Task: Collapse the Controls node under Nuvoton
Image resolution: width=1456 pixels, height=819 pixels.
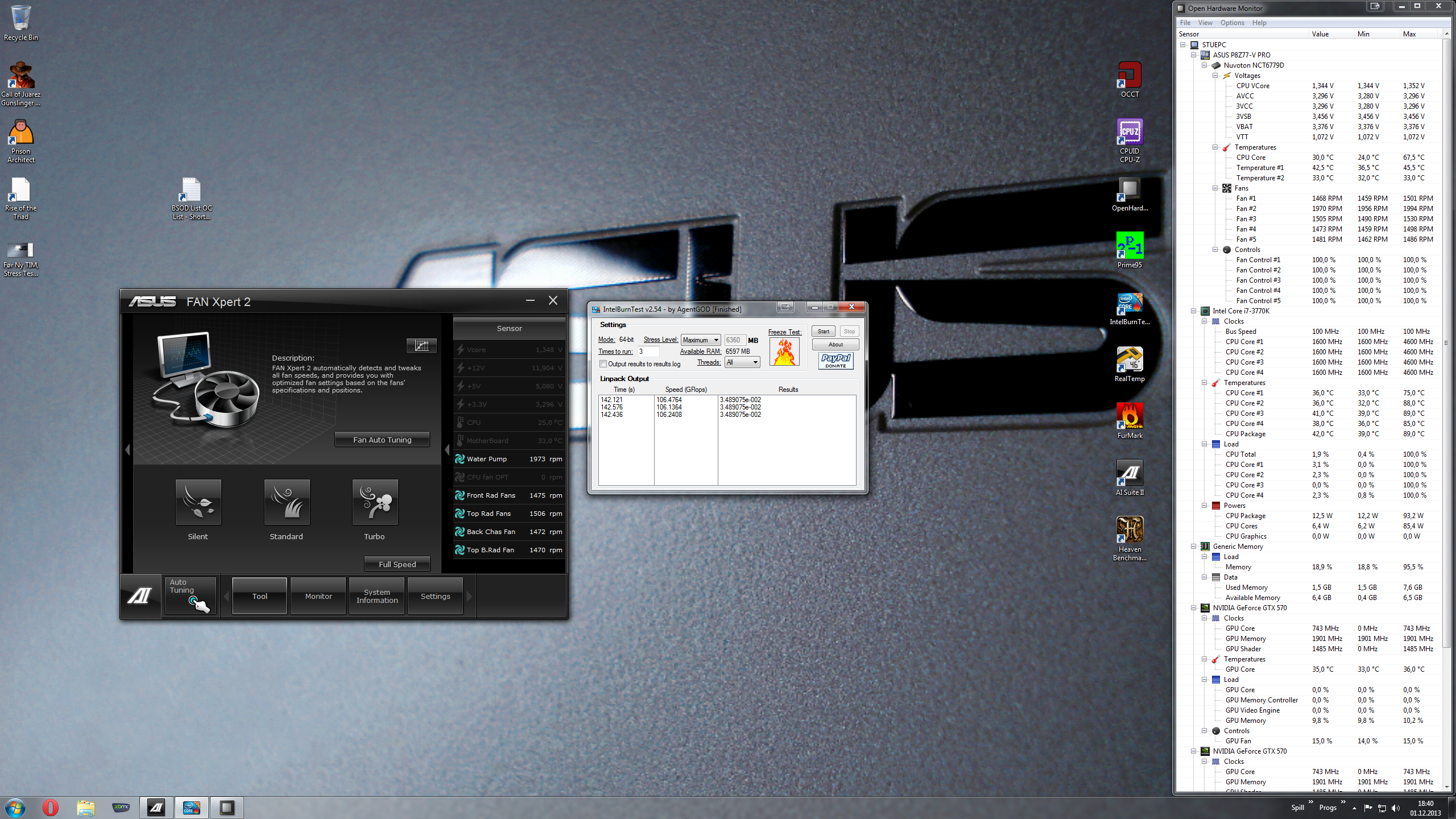Action: [1215, 249]
